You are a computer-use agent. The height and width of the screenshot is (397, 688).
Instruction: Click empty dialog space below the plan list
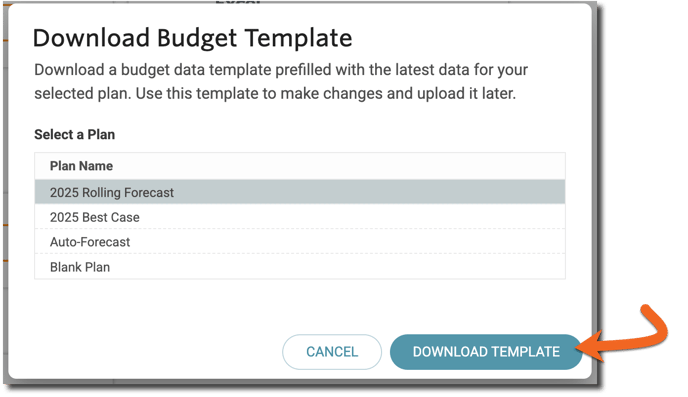click(x=300, y=305)
